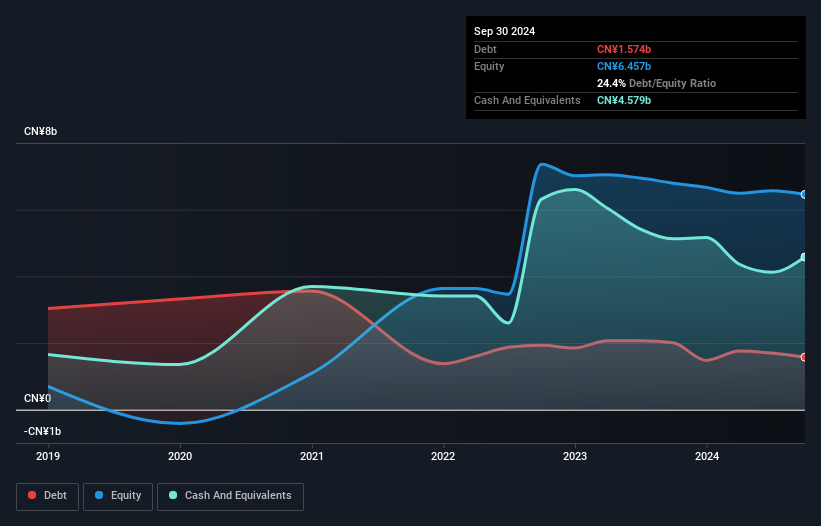Click the CN¥0 y-axis label
Image resolution: width=821 pixels, height=526 pixels.
point(38,398)
